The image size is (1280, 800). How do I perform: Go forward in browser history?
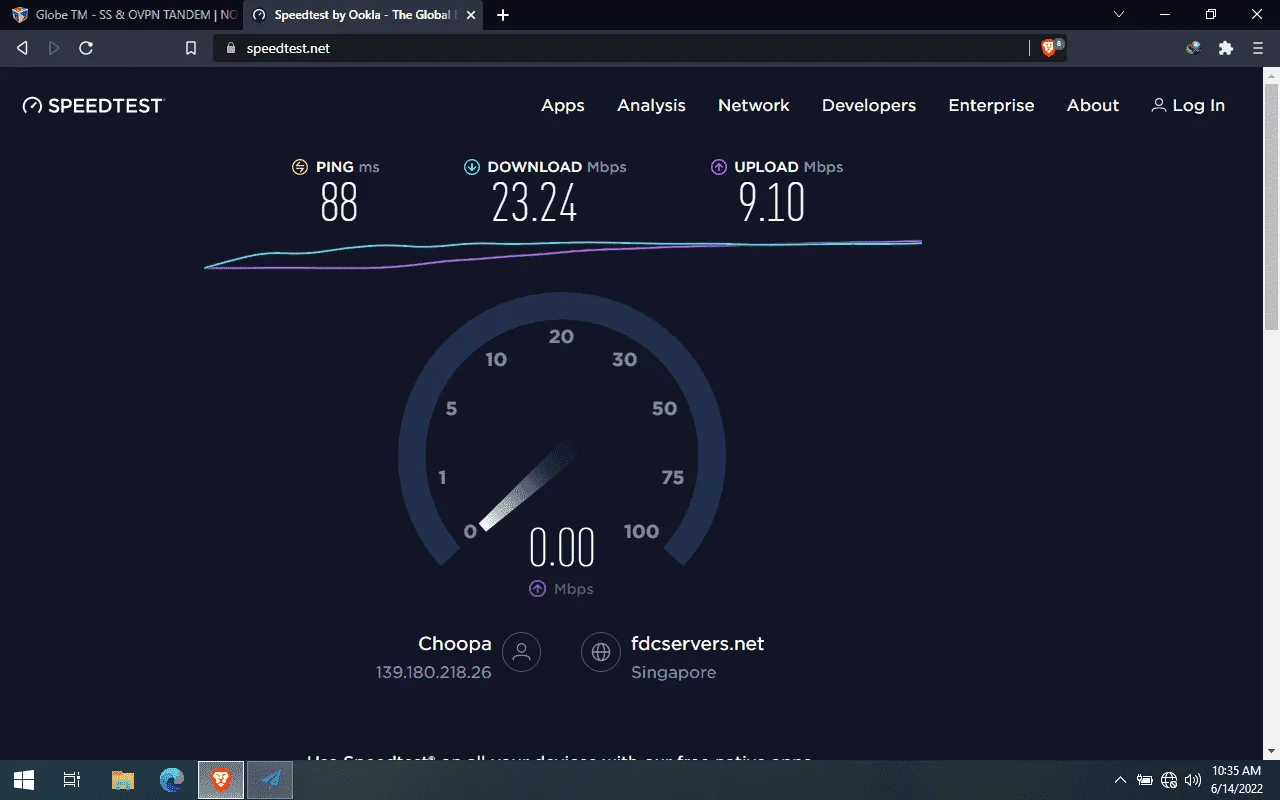pos(54,48)
